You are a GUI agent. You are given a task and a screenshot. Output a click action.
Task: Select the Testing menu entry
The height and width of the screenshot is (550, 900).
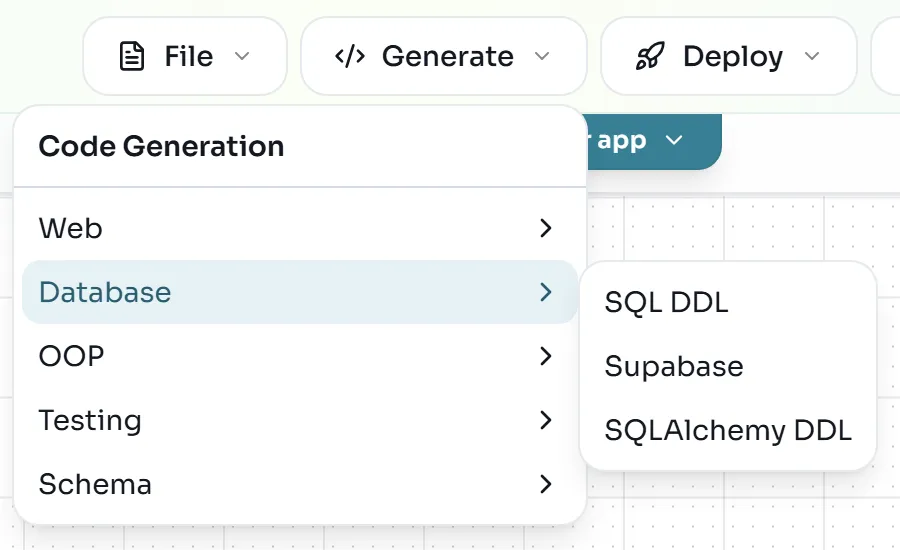[x=300, y=420]
